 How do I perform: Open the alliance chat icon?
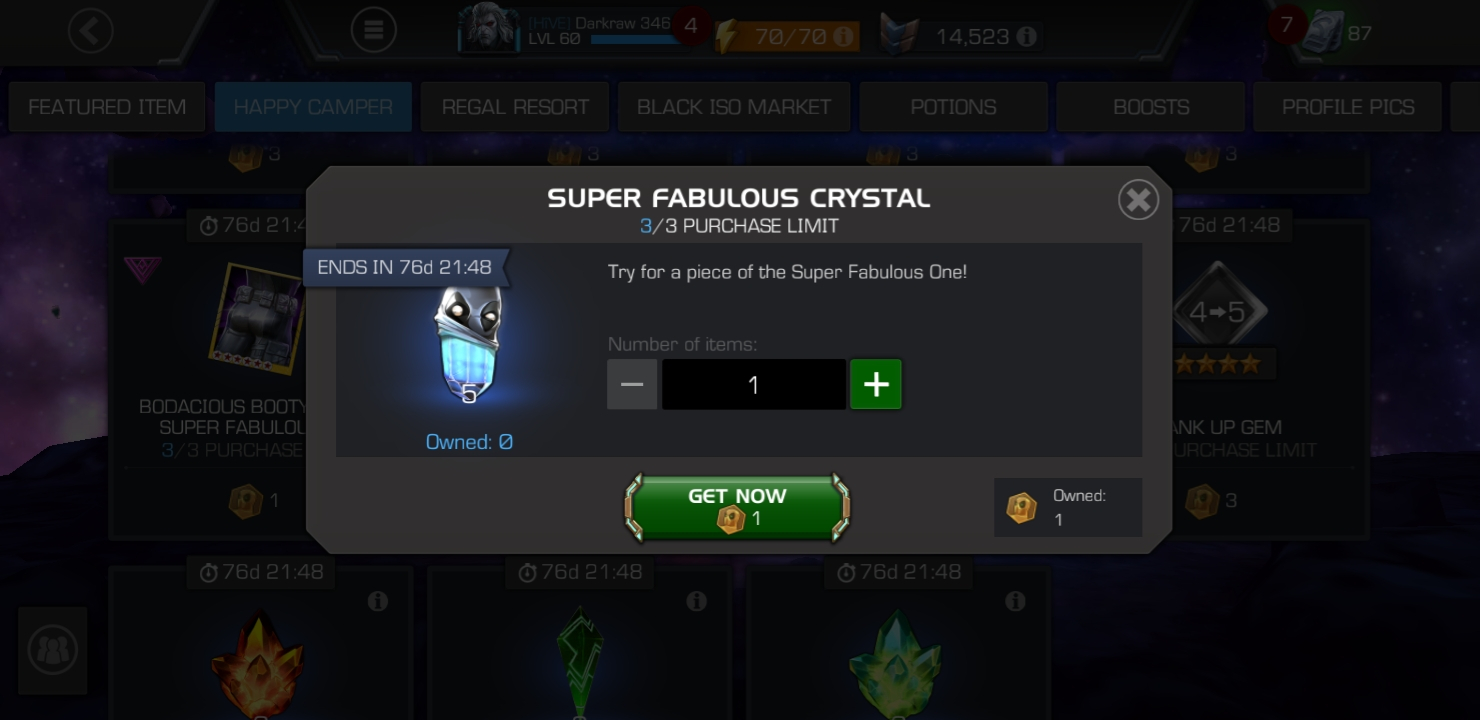coord(52,651)
